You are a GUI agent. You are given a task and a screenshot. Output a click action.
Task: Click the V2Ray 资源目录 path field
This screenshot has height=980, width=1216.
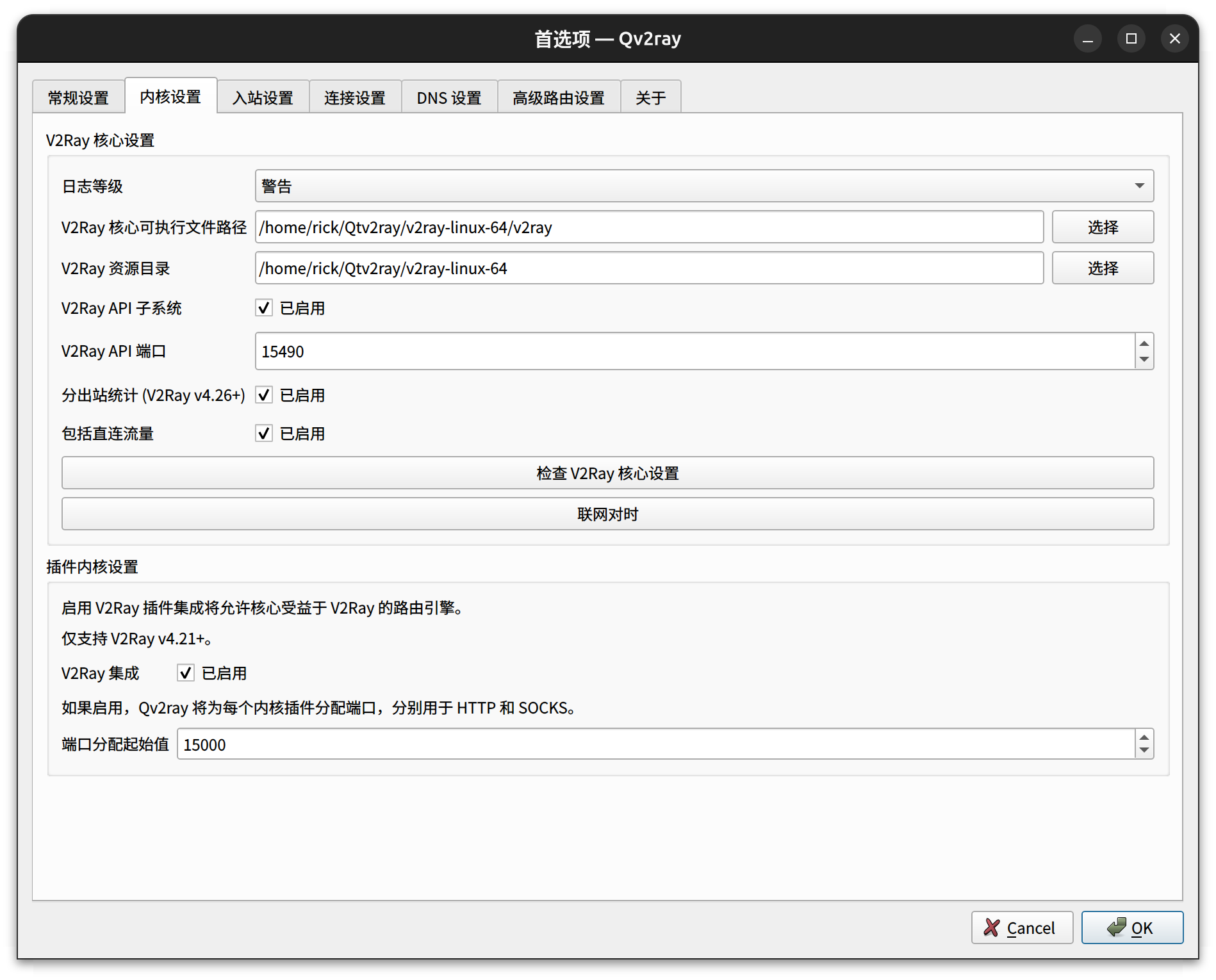click(649, 268)
